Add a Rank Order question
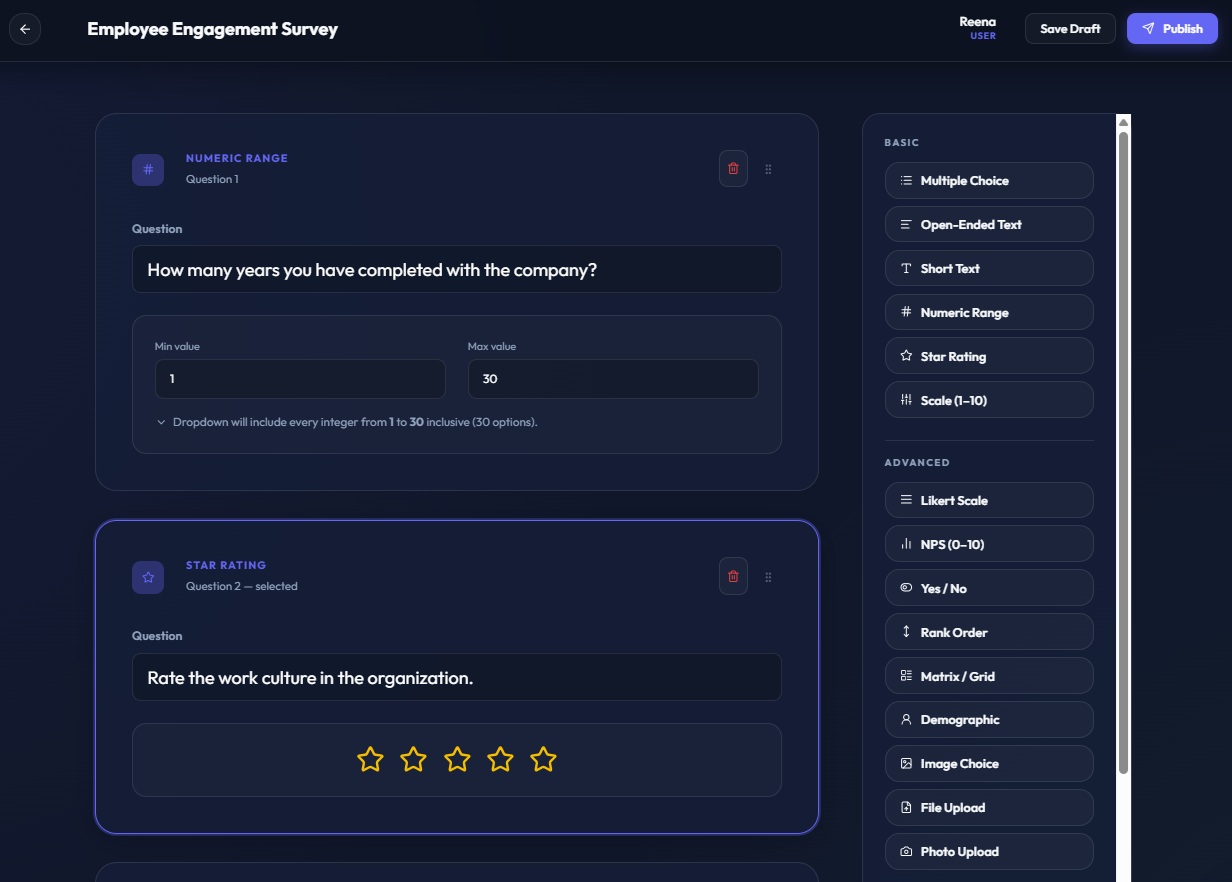The width and height of the screenshot is (1232, 882). pos(989,632)
